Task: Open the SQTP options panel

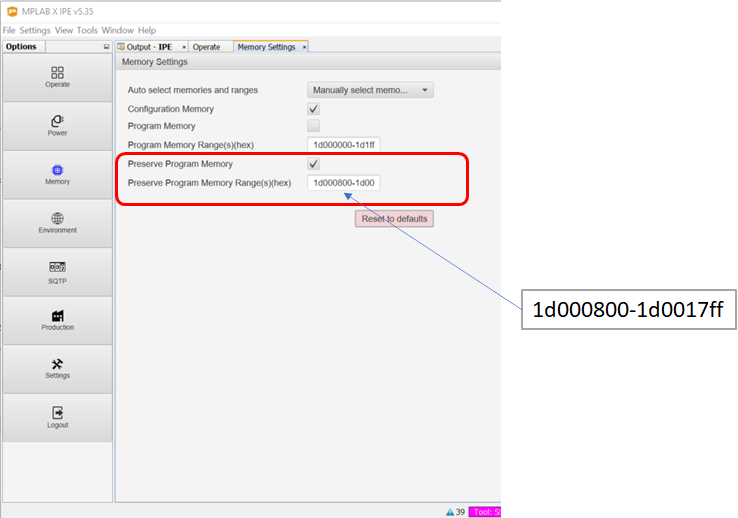Action: [57, 272]
